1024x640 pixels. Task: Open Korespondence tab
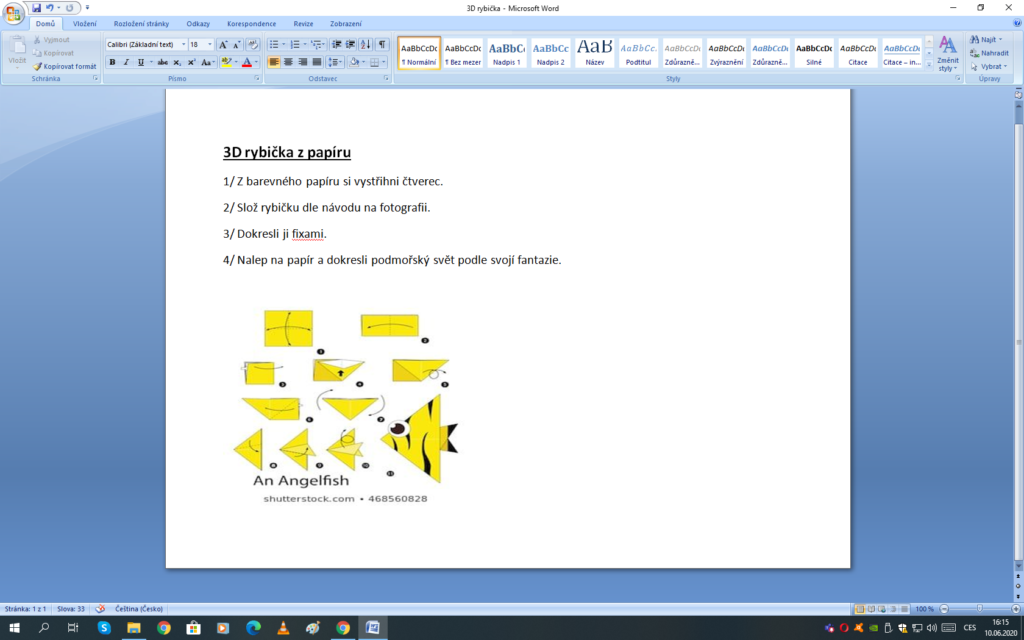(x=251, y=24)
